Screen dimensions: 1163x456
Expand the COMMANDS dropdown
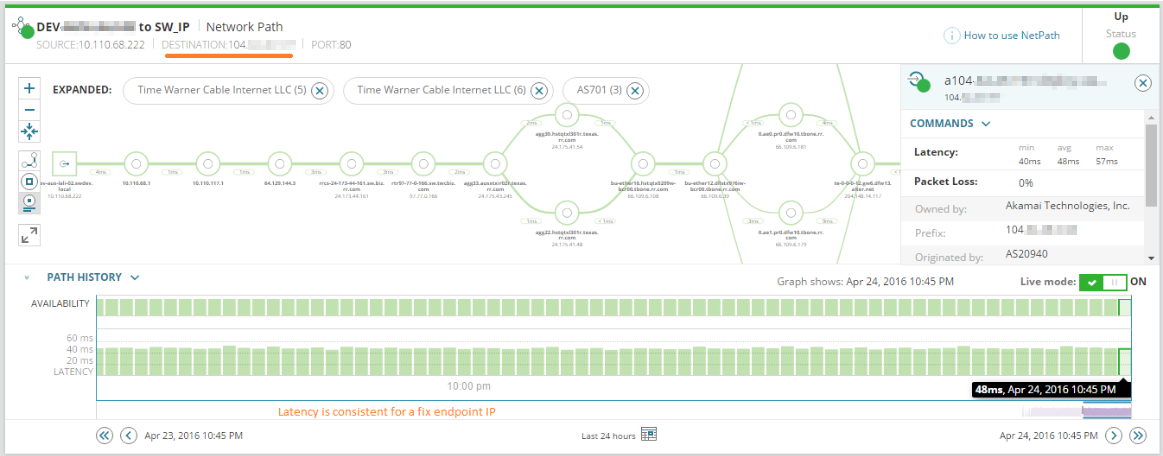click(x=949, y=124)
